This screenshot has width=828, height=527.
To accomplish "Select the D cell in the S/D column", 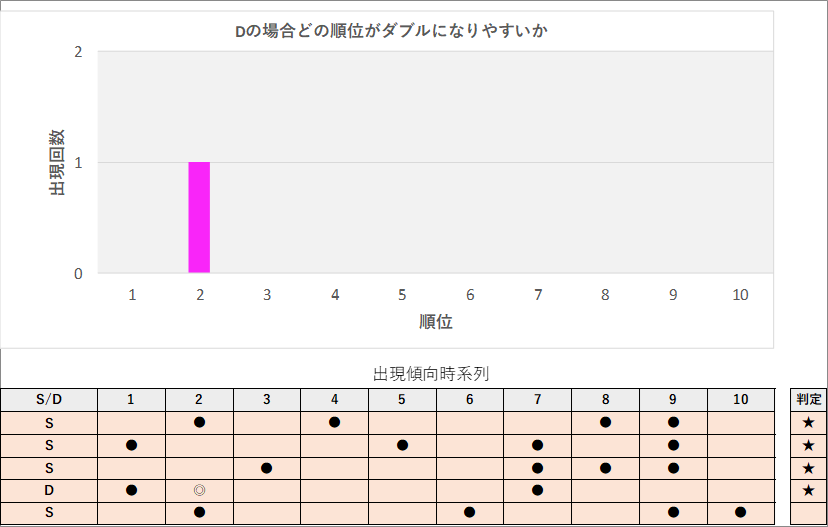I will coord(48,490).
